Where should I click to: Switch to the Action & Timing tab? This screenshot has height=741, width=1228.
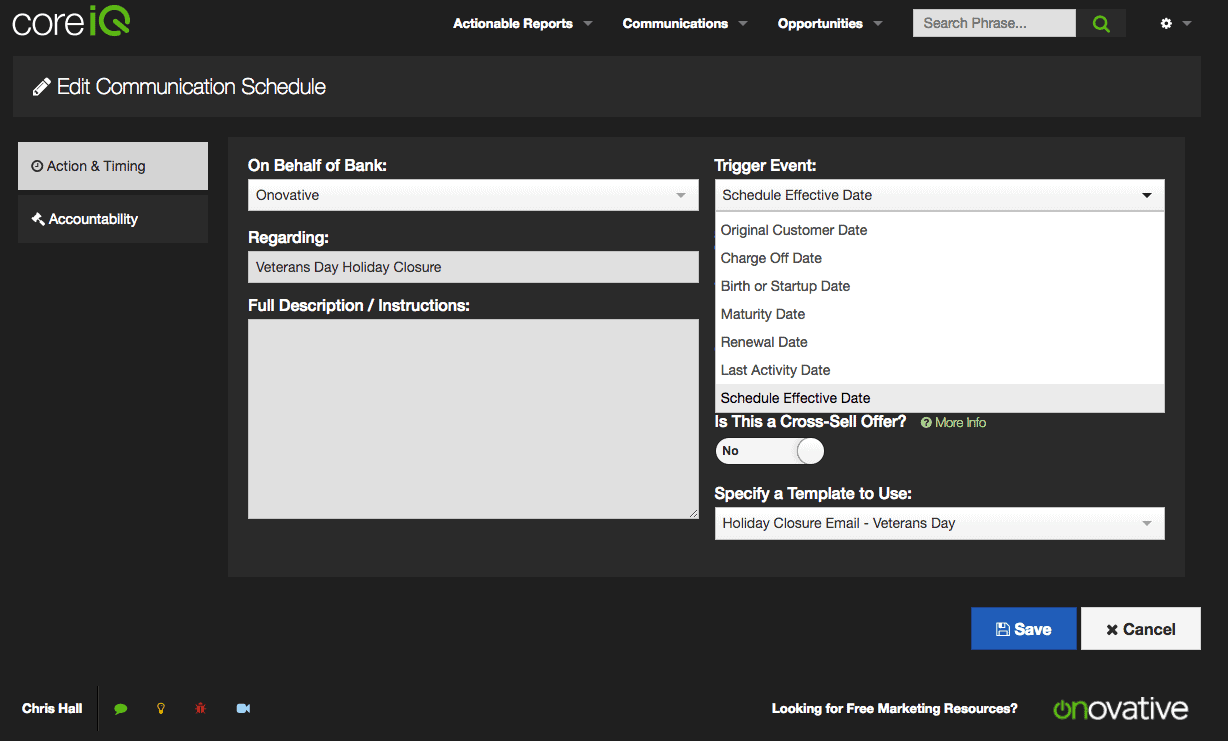tap(113, 166)
